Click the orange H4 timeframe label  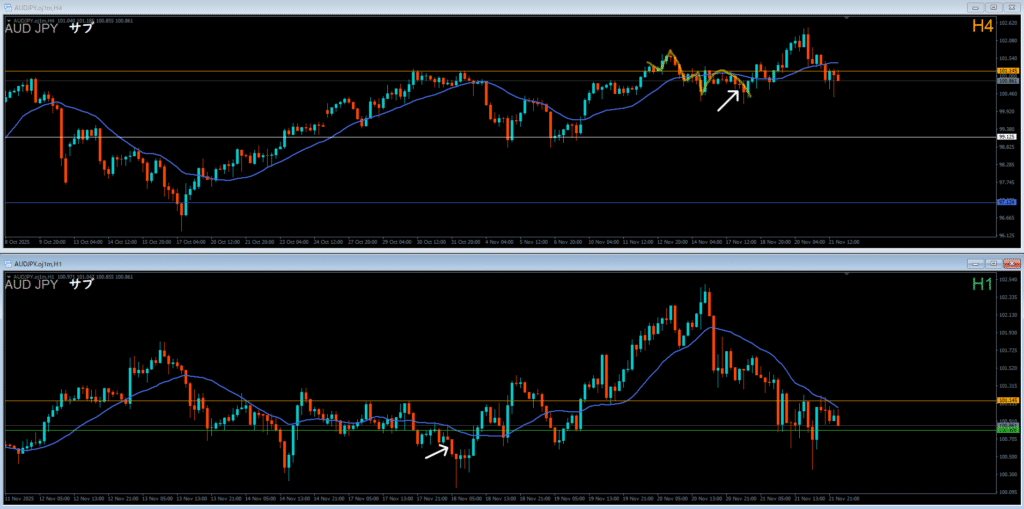(x=982, y=27)
